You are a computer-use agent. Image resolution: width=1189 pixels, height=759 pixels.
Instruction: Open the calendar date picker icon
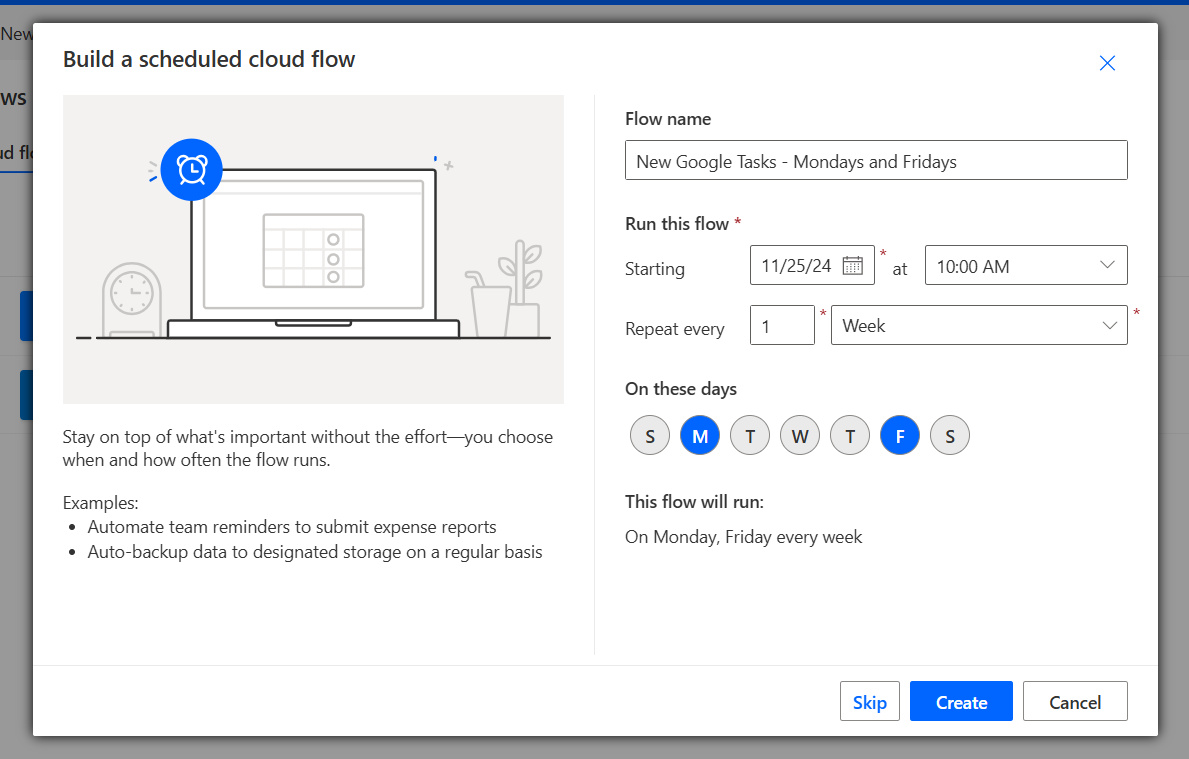852,265
